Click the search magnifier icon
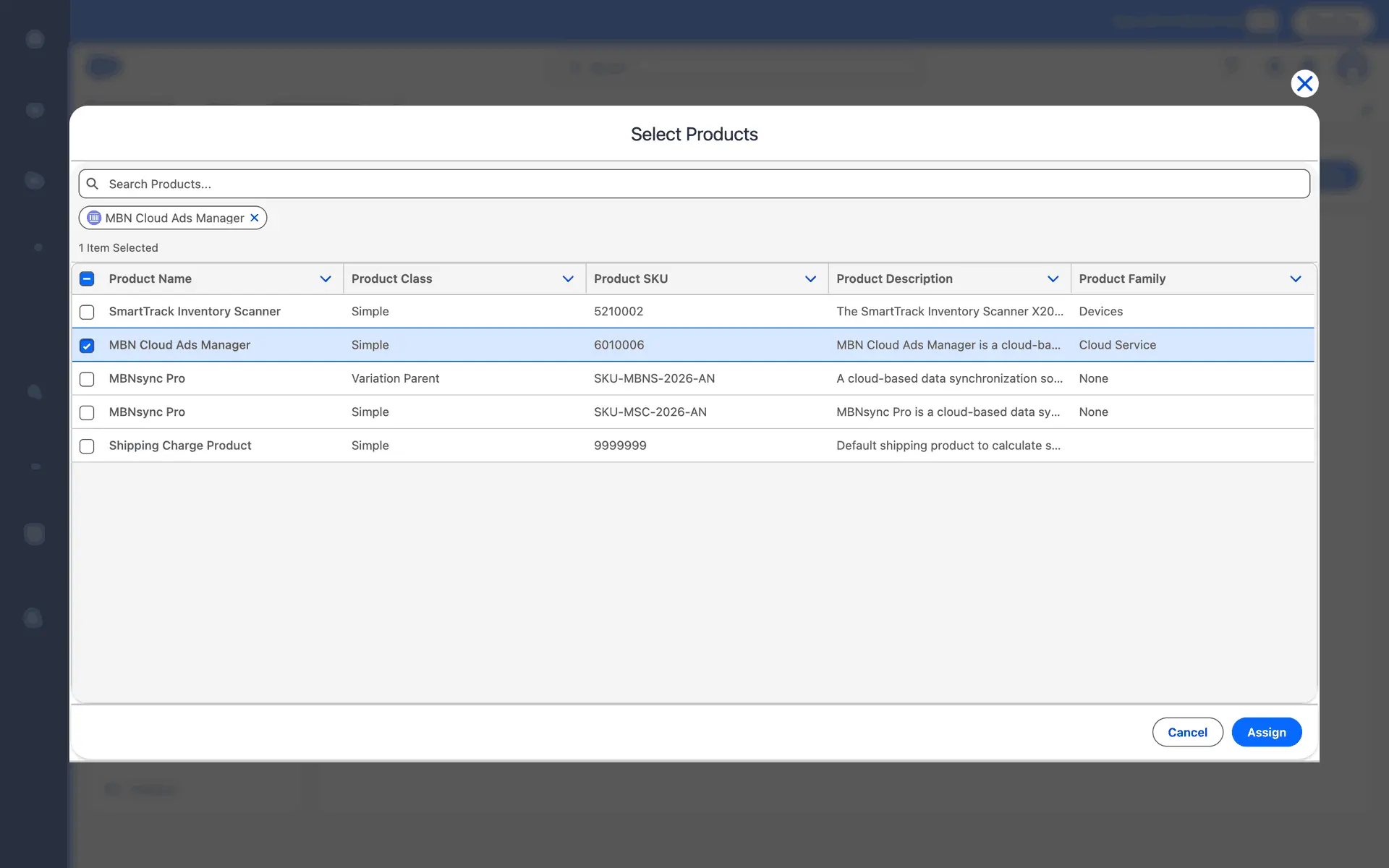The width and height of the screenshot is (1389, 868). [x=93, y=184]
